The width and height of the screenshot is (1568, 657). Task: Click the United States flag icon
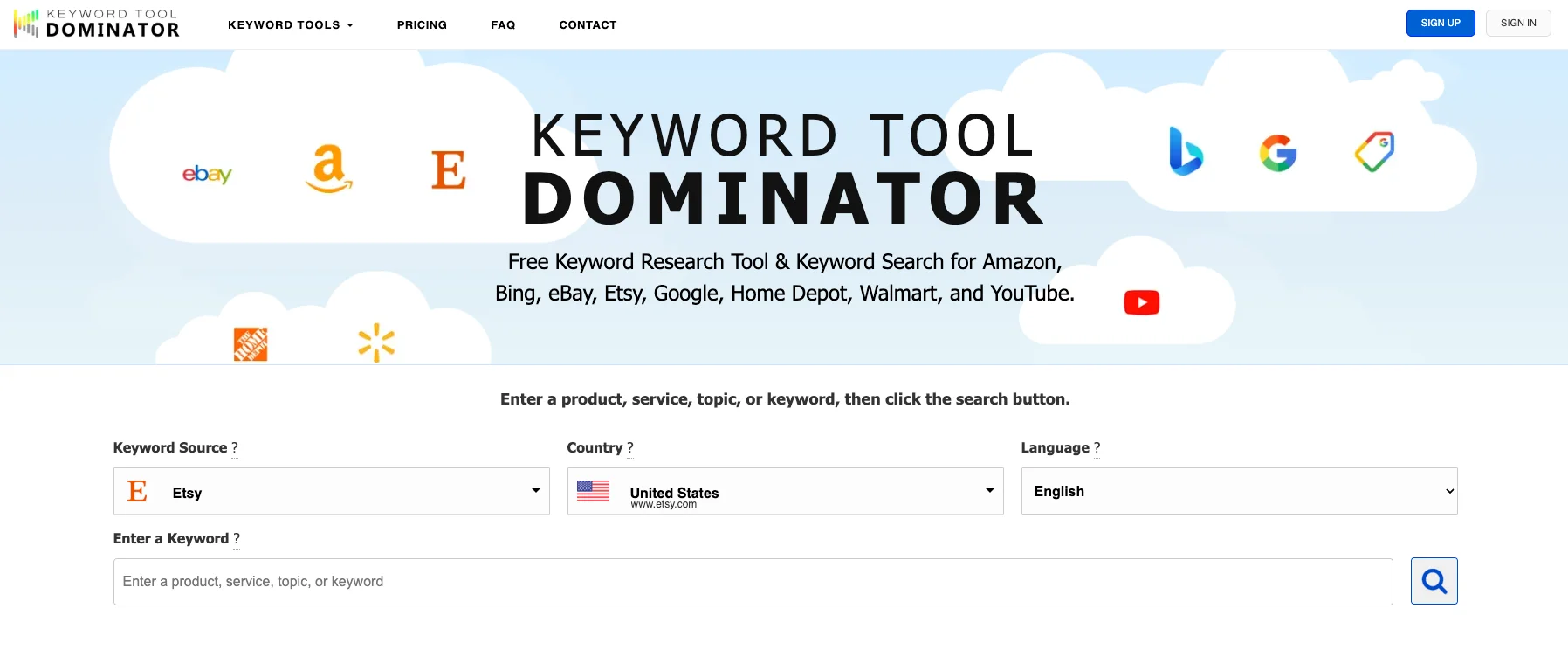pos(594,491)
